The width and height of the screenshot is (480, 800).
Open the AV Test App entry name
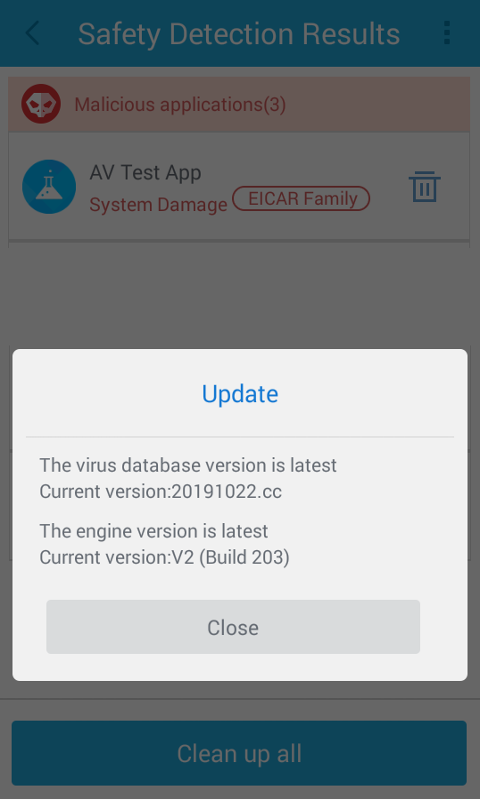point(145,173)
